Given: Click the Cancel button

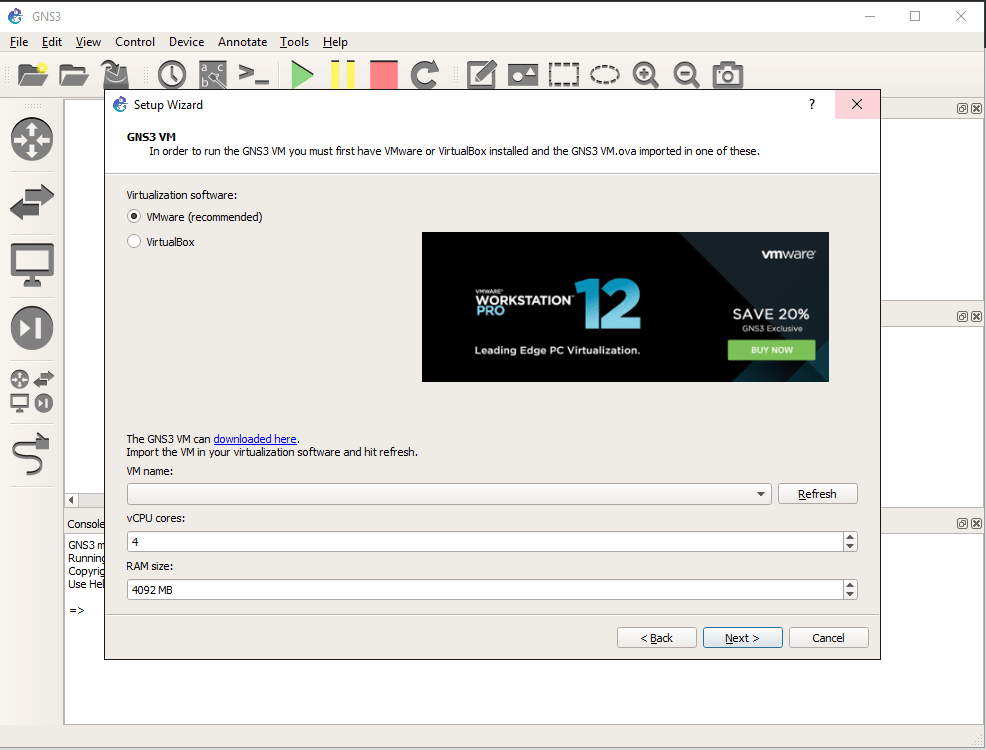Looking at the screenshot, I should point(828,638).
